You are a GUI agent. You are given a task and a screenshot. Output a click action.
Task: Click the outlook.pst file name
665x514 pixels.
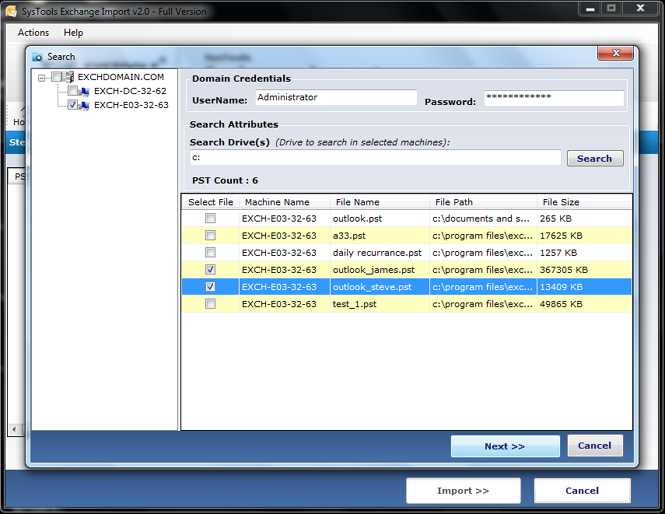point(357,219)
